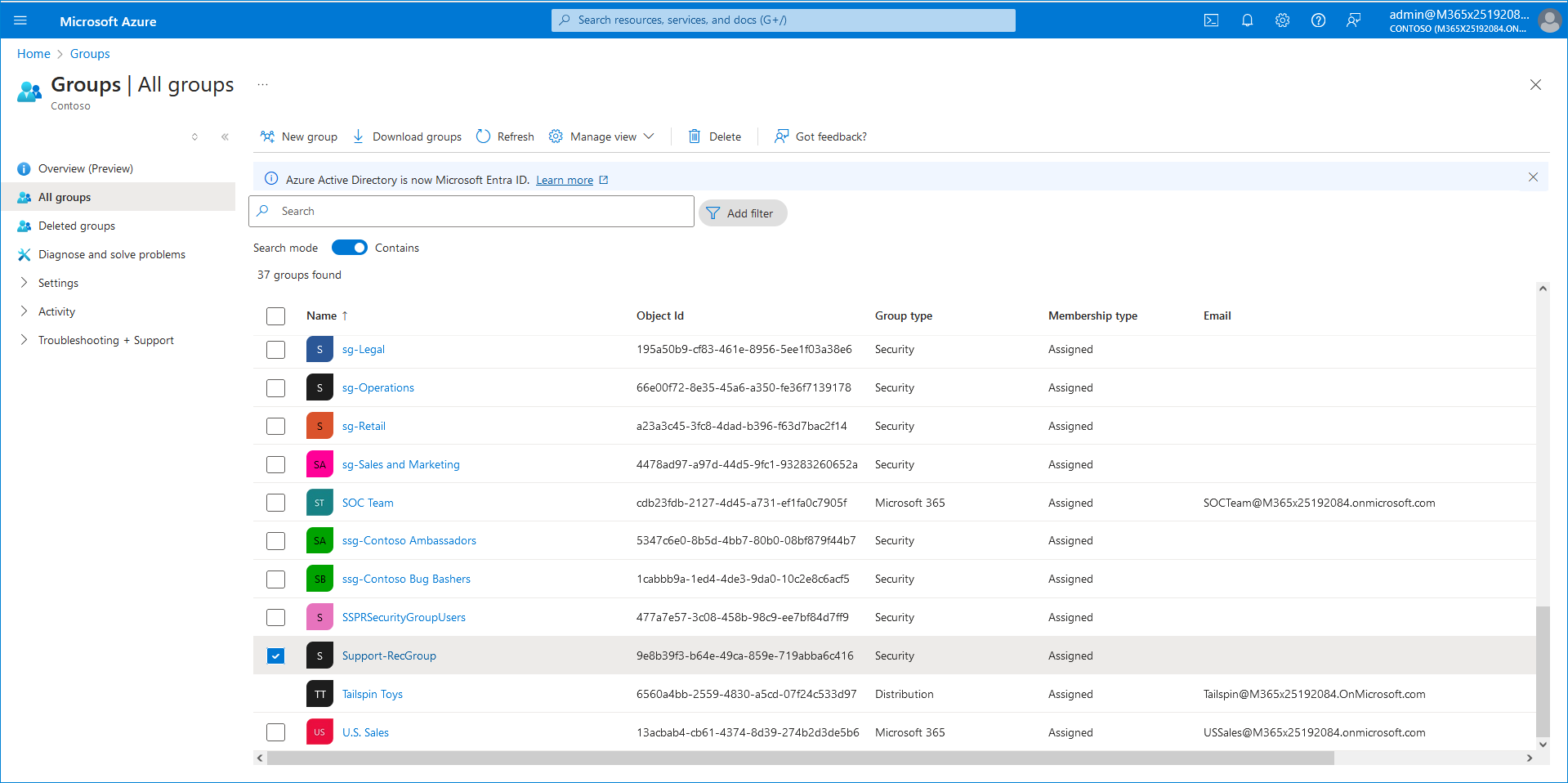This screenshot has height=783, width=1568.
Task: Click the ssg-Contoso Ambassadors avatar icon
Action: click(319, 540)
